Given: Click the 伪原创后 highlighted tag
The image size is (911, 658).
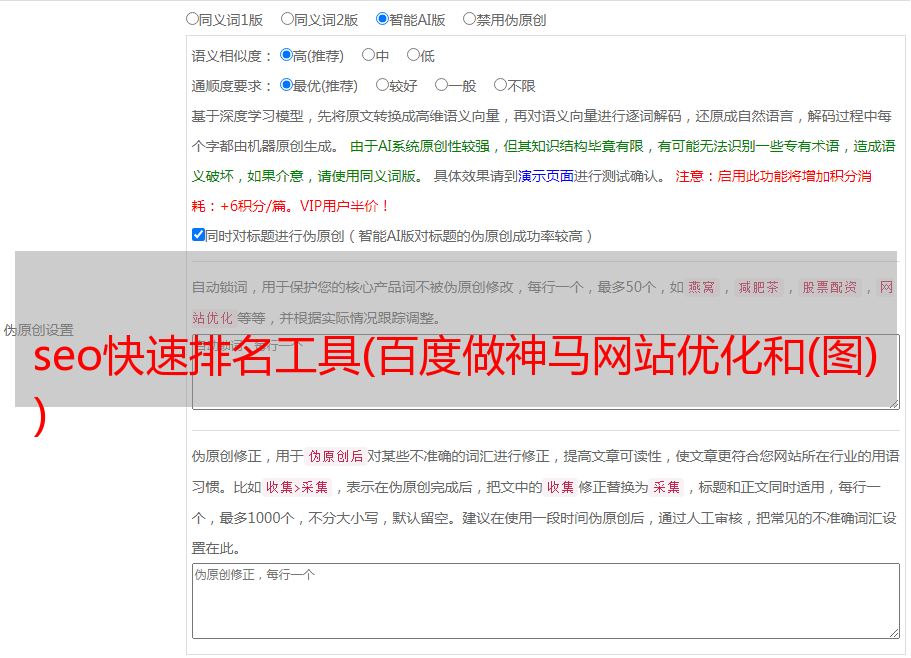Looking at the screenshot, I should [x=336, y=456].
